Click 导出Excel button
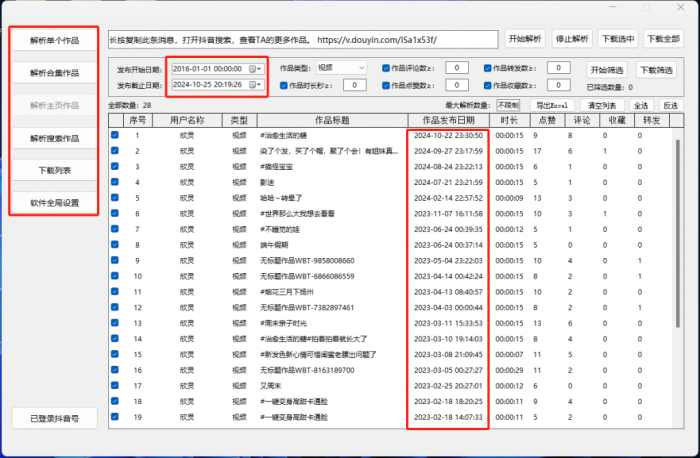Image resolution: width=700 pixels, height=458 pixels. (552, 105)
